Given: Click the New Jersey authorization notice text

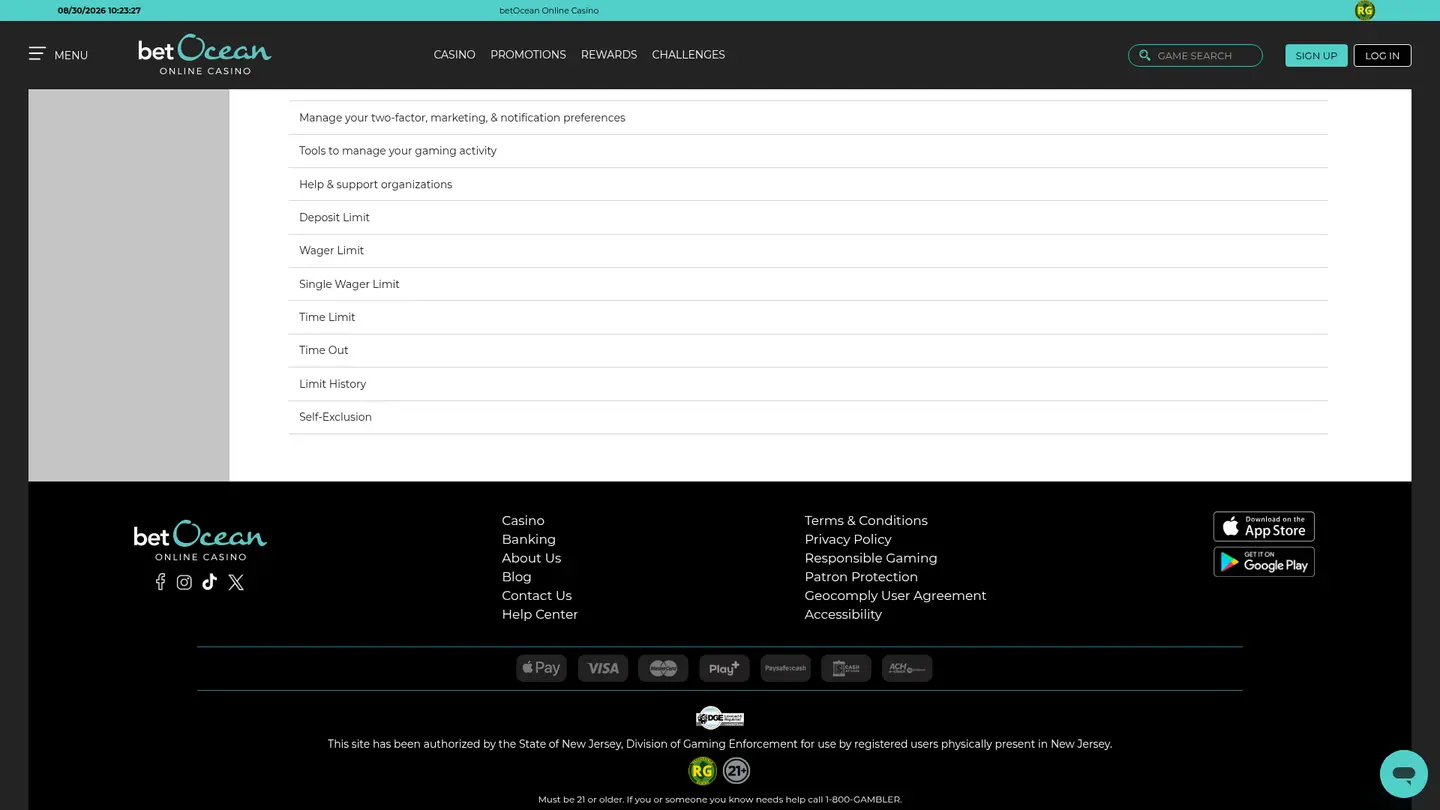Looking at the screenshot, I should coord(720,744).
